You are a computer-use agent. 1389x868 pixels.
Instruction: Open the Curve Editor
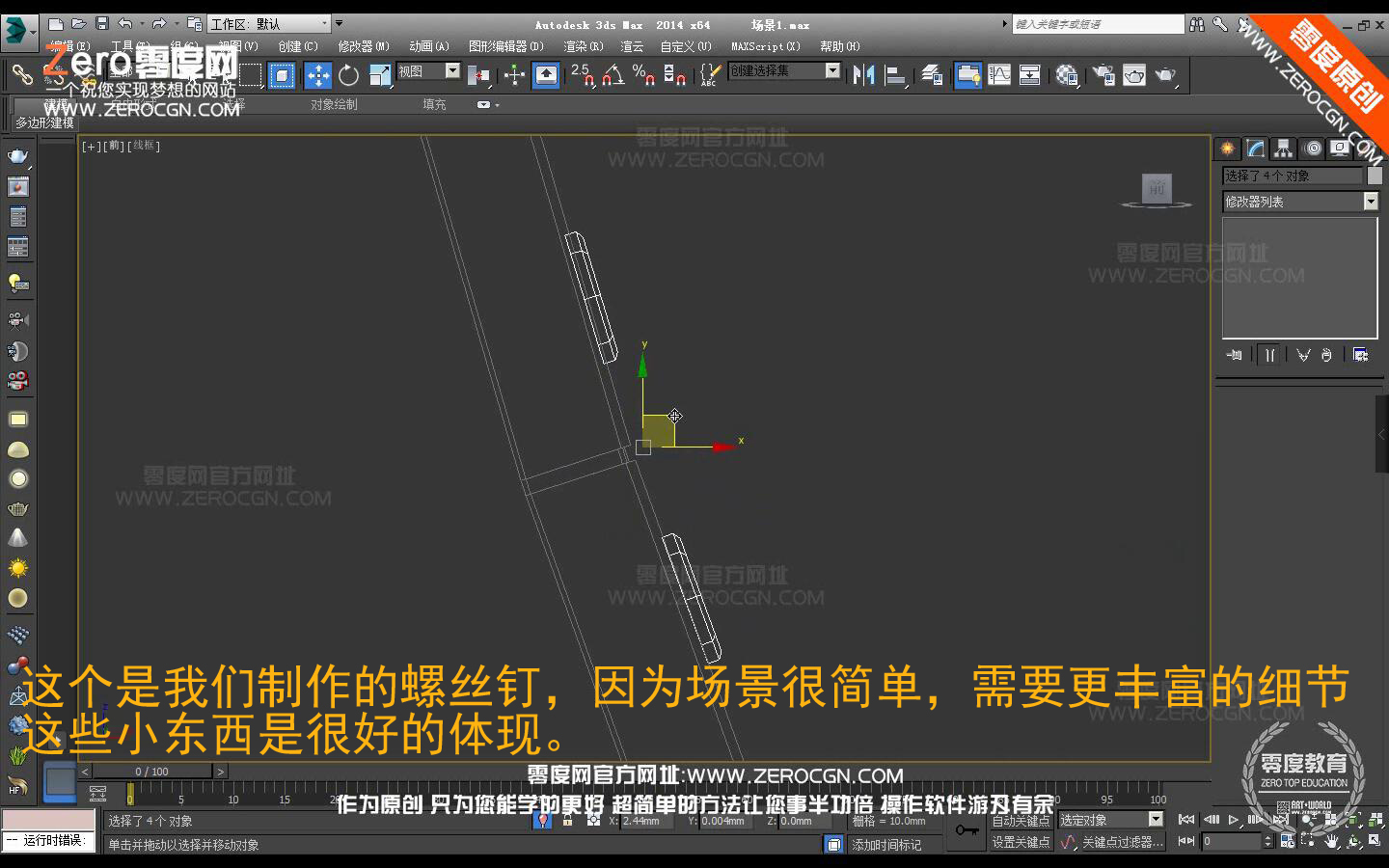pos(999,75)
